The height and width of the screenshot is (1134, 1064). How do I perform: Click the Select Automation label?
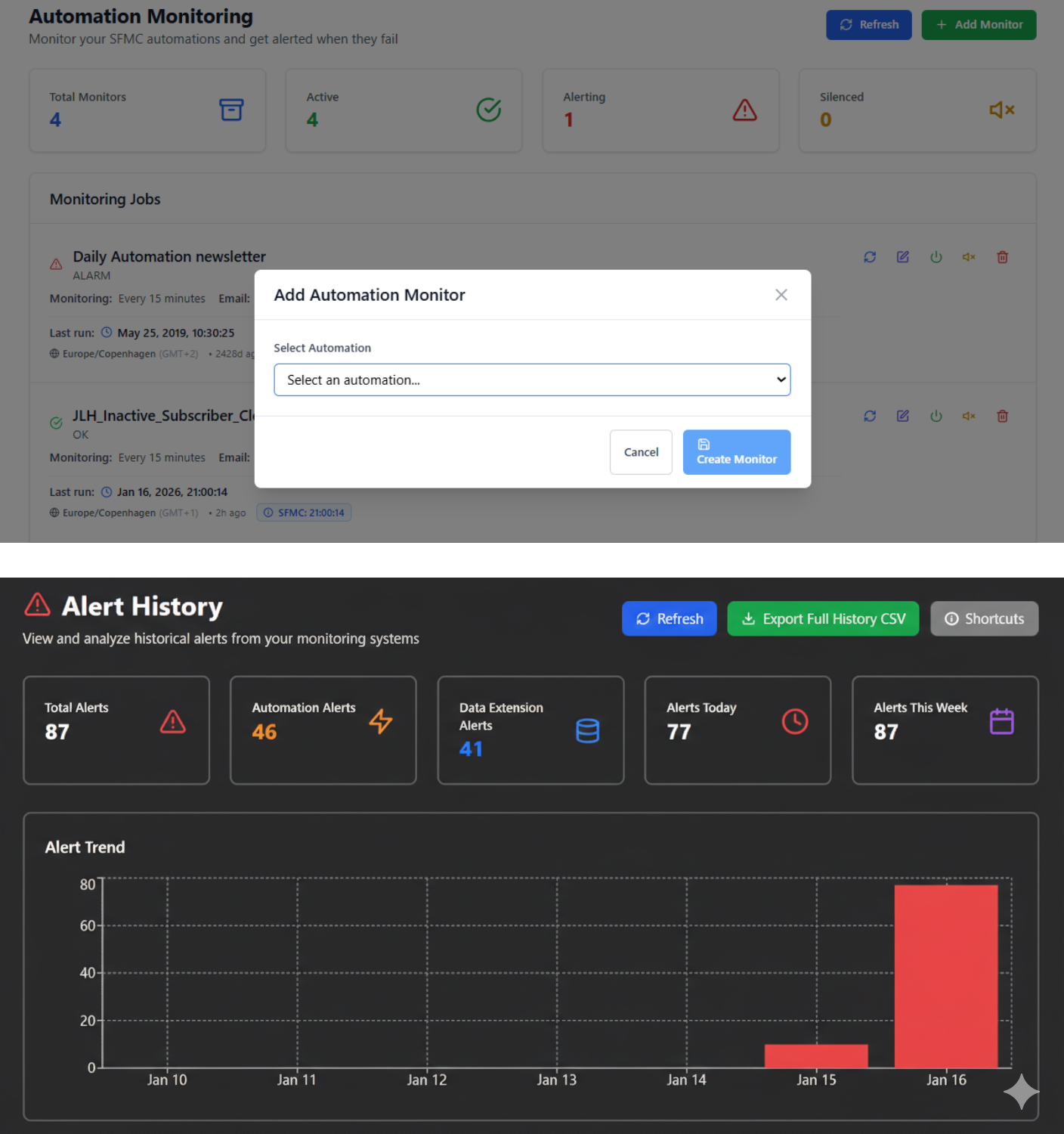coord(323,348)
